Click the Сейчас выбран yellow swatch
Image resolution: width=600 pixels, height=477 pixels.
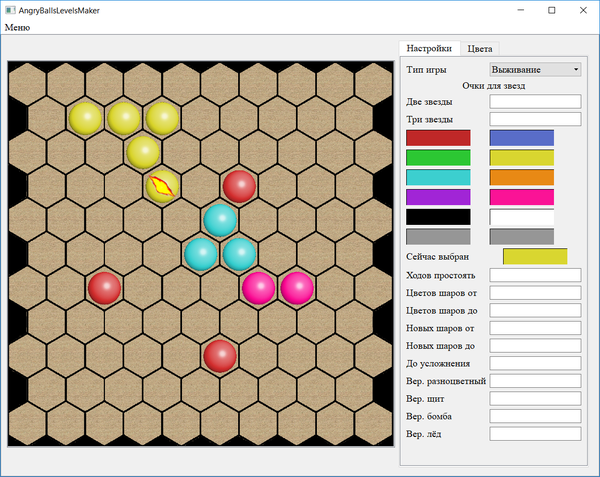pyautogui.click(x=534, y=257)
